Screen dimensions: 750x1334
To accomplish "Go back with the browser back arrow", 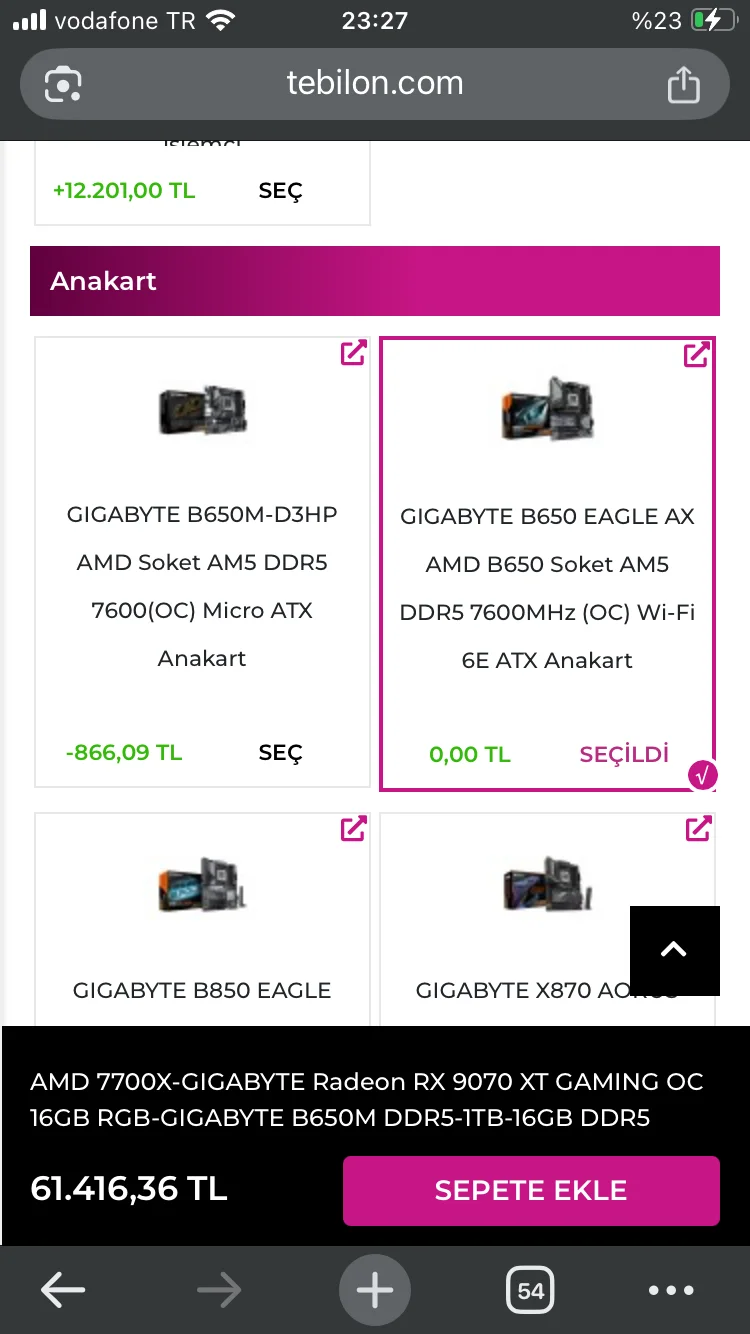I will point(62,1290).
